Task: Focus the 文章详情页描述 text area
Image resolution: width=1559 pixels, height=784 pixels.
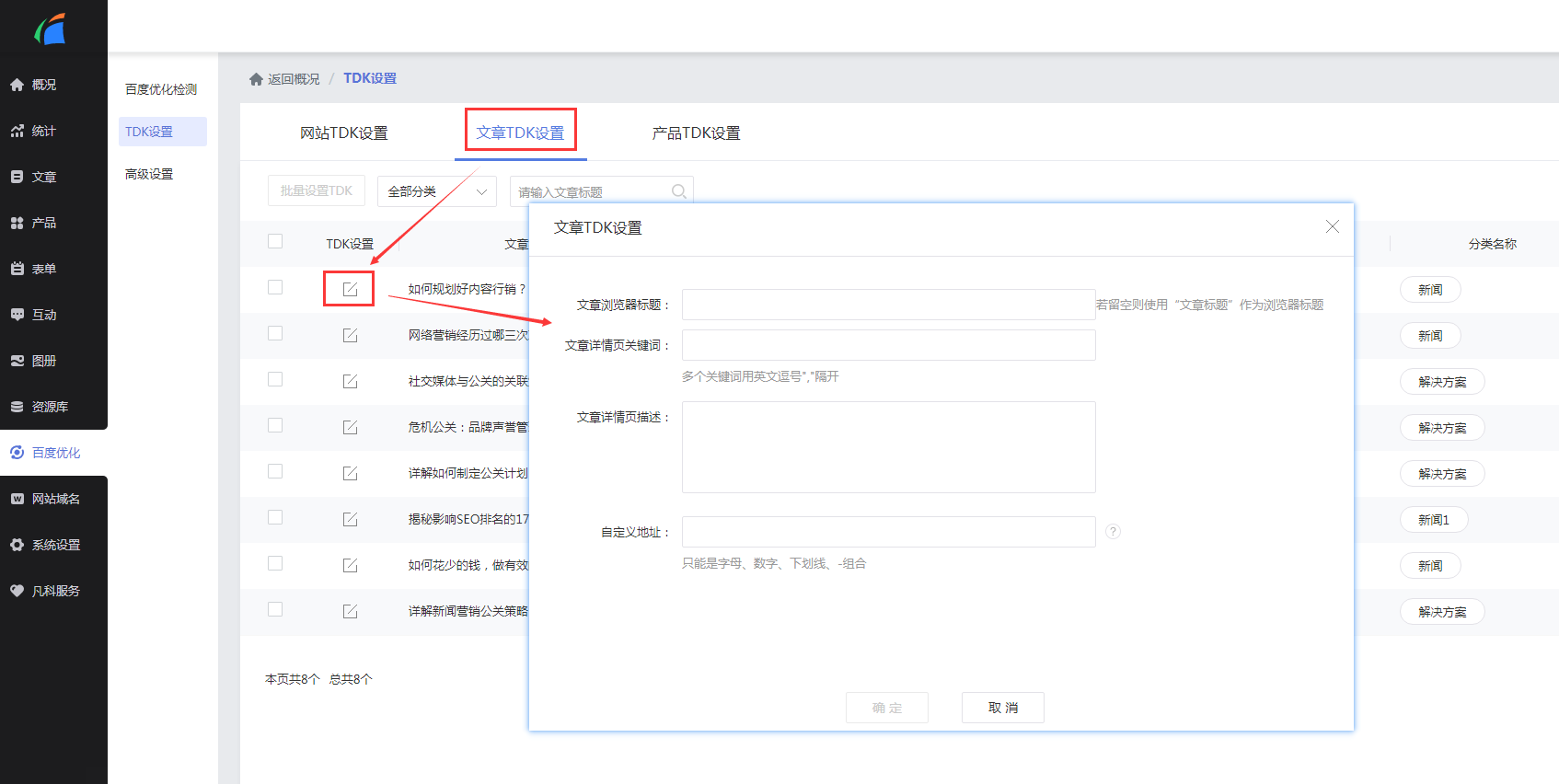Action: pyautogui.click(x=888, y=447)
